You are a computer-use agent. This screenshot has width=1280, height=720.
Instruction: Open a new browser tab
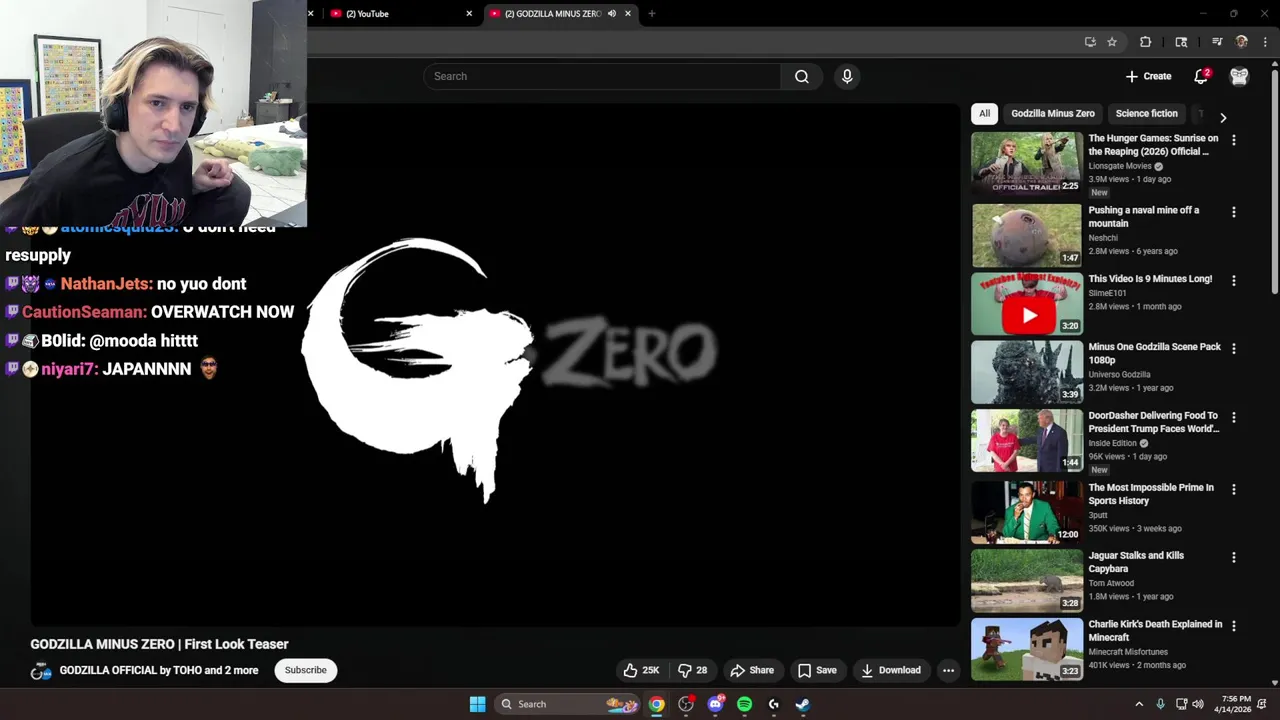point(652,14)
